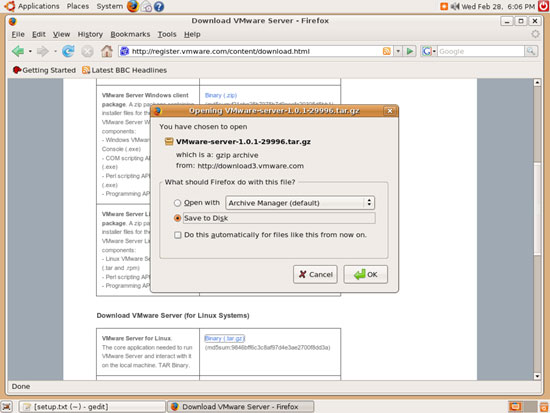Open the Latest BBC Headlines bookmark
Viewport: 550px width, 413px height.
125,70
